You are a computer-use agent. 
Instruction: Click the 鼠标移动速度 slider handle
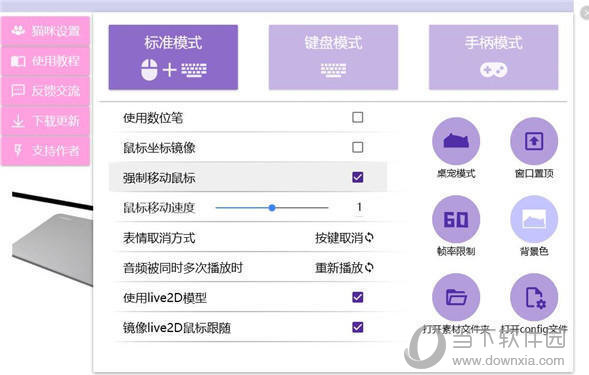(x=272, y=207)
